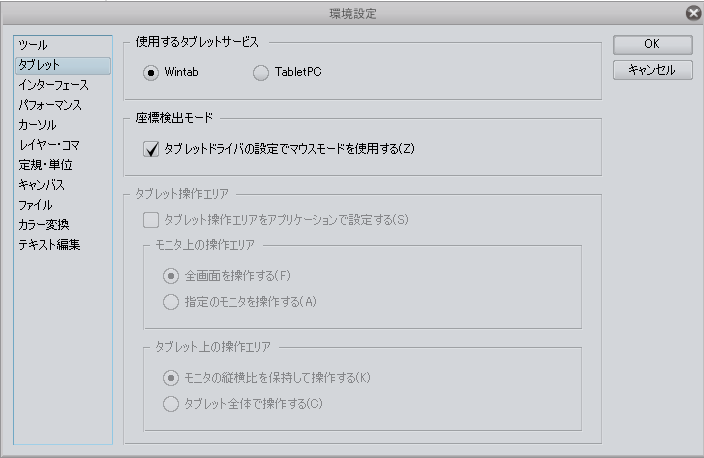Enable タブレット操作エリアをアプリケーションで設定する checkbox

pyautogui.click(x=151, y=220)
